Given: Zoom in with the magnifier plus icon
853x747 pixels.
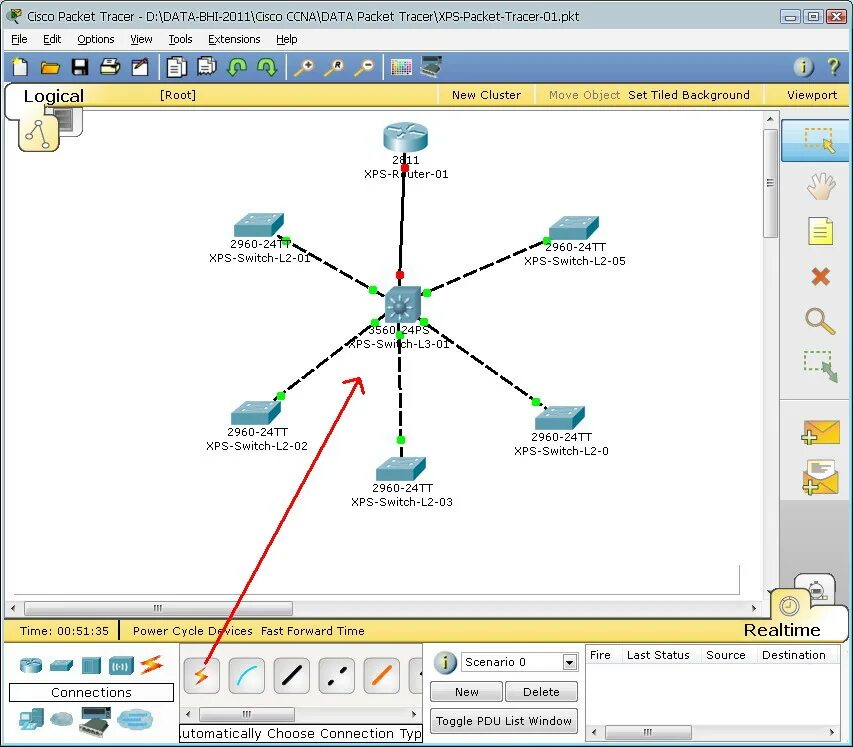Looking at the screenshot, I should [x=304, y=67].
